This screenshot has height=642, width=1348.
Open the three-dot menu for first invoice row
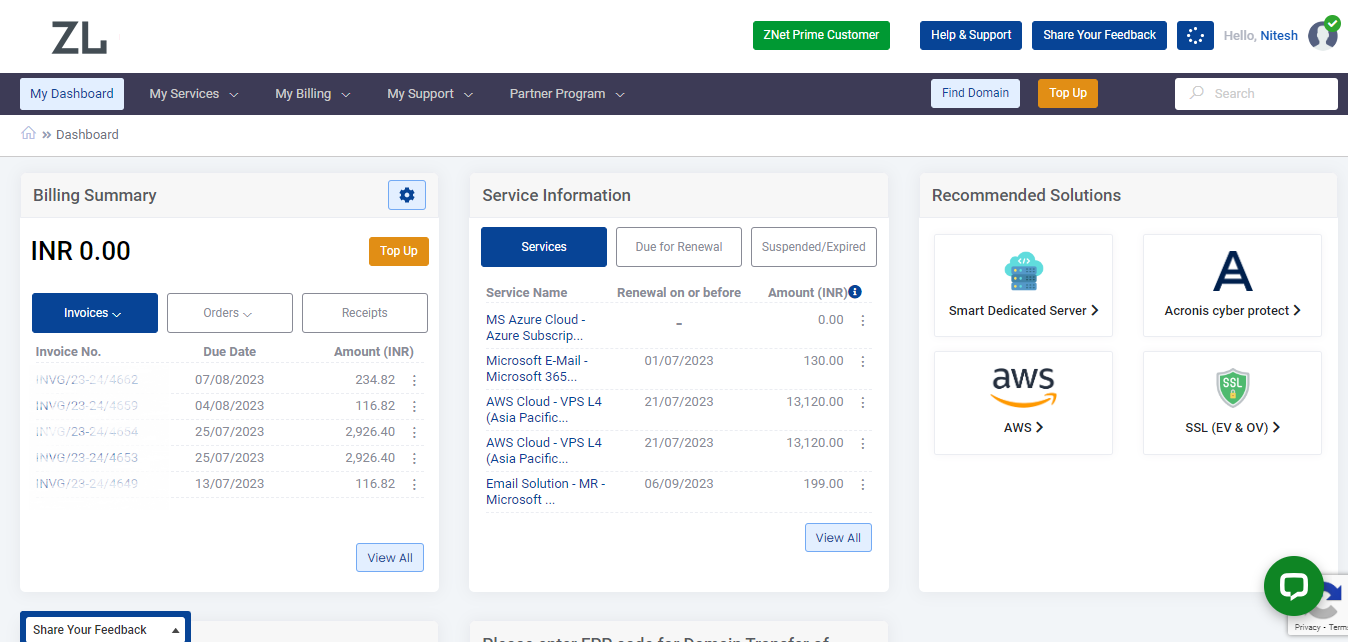tap(414, 380)
